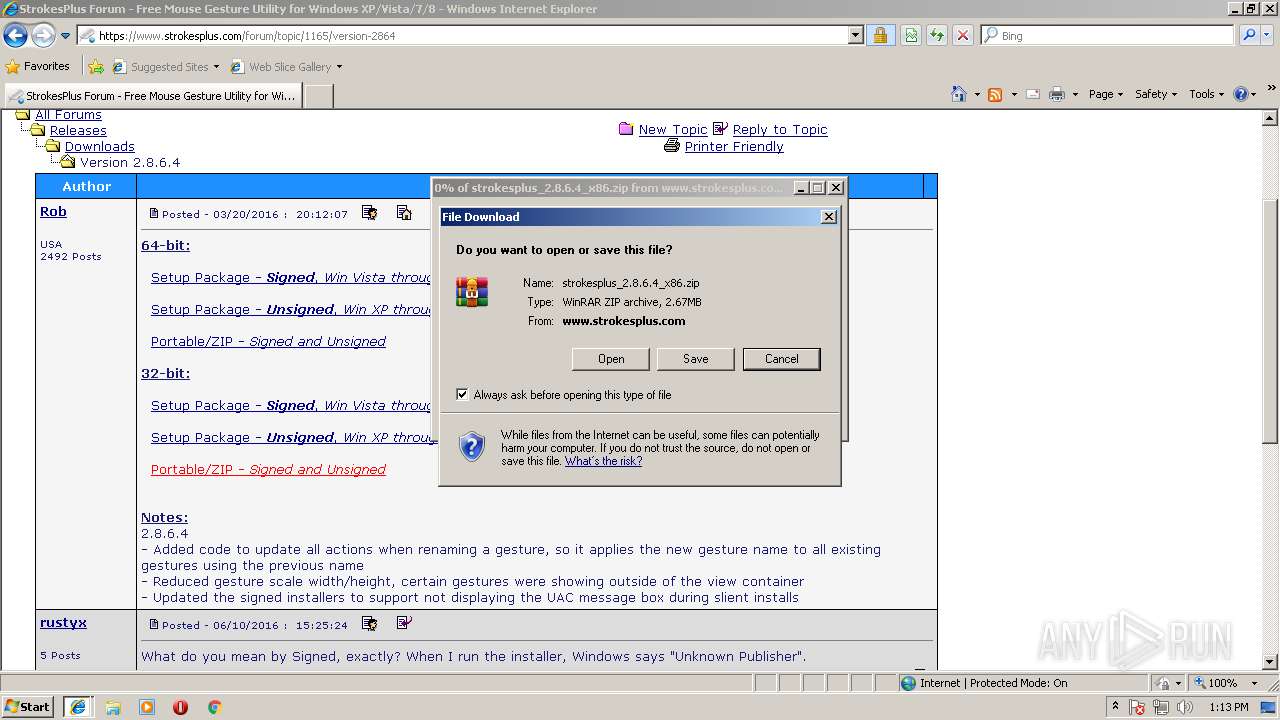Open the What's the risk? link

click(603, 462)
